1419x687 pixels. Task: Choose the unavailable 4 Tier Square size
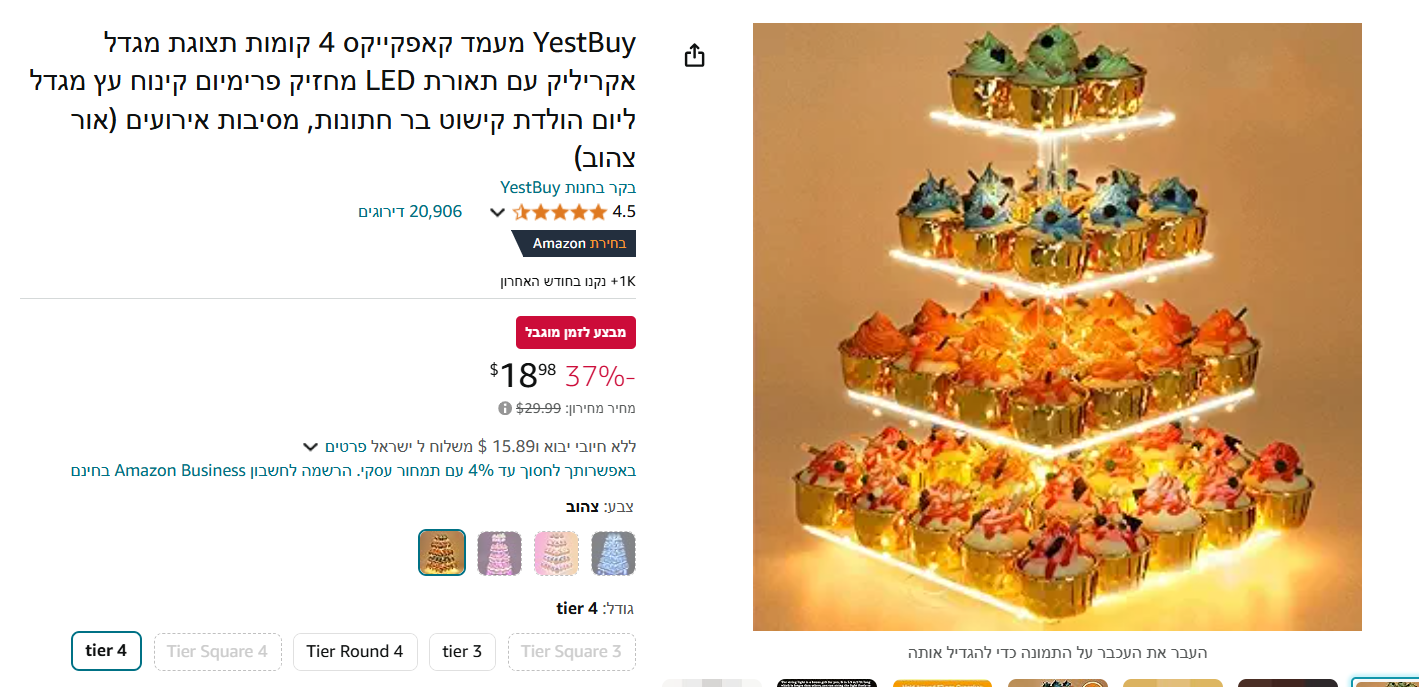[218, 652]
